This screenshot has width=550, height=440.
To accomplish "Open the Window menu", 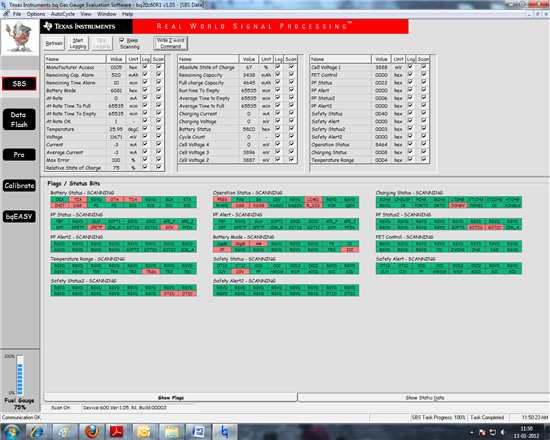I will [x=107, y=14].
